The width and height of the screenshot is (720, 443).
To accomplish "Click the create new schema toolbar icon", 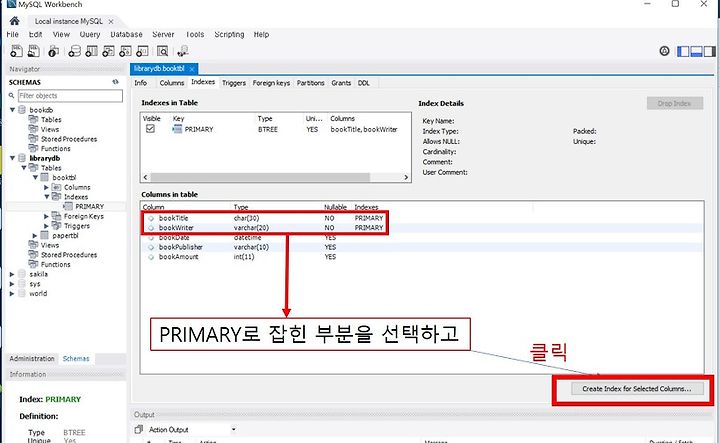I will (74, 51).
